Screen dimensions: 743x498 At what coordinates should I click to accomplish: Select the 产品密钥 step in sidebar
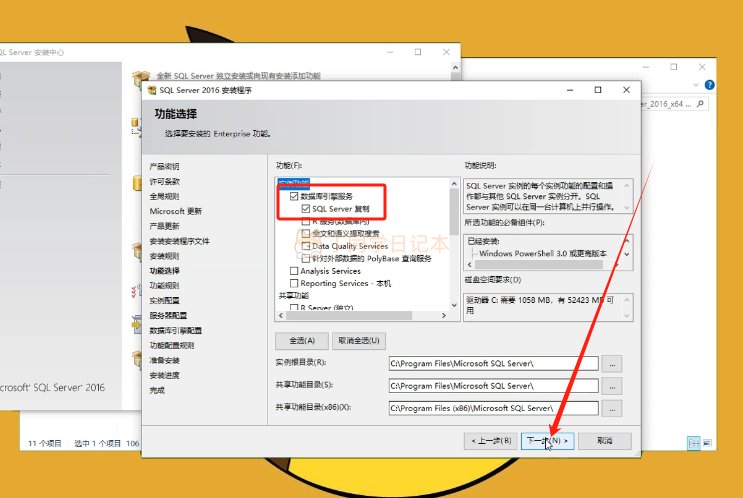pyautogui.click(x=164, y=166)
